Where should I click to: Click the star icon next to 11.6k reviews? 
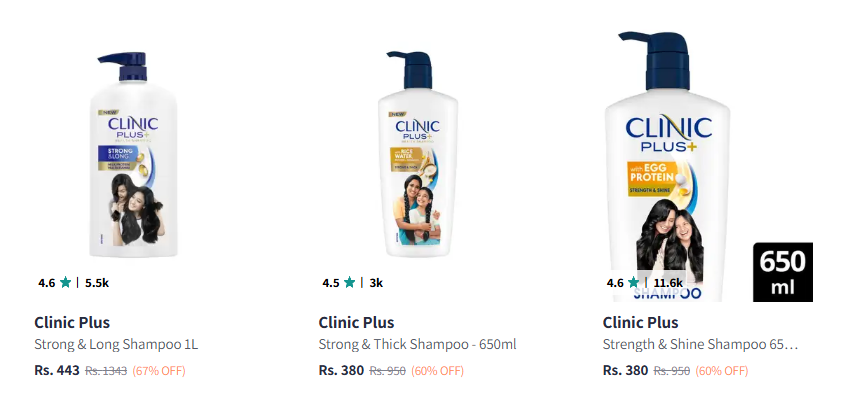coord(633,282)
